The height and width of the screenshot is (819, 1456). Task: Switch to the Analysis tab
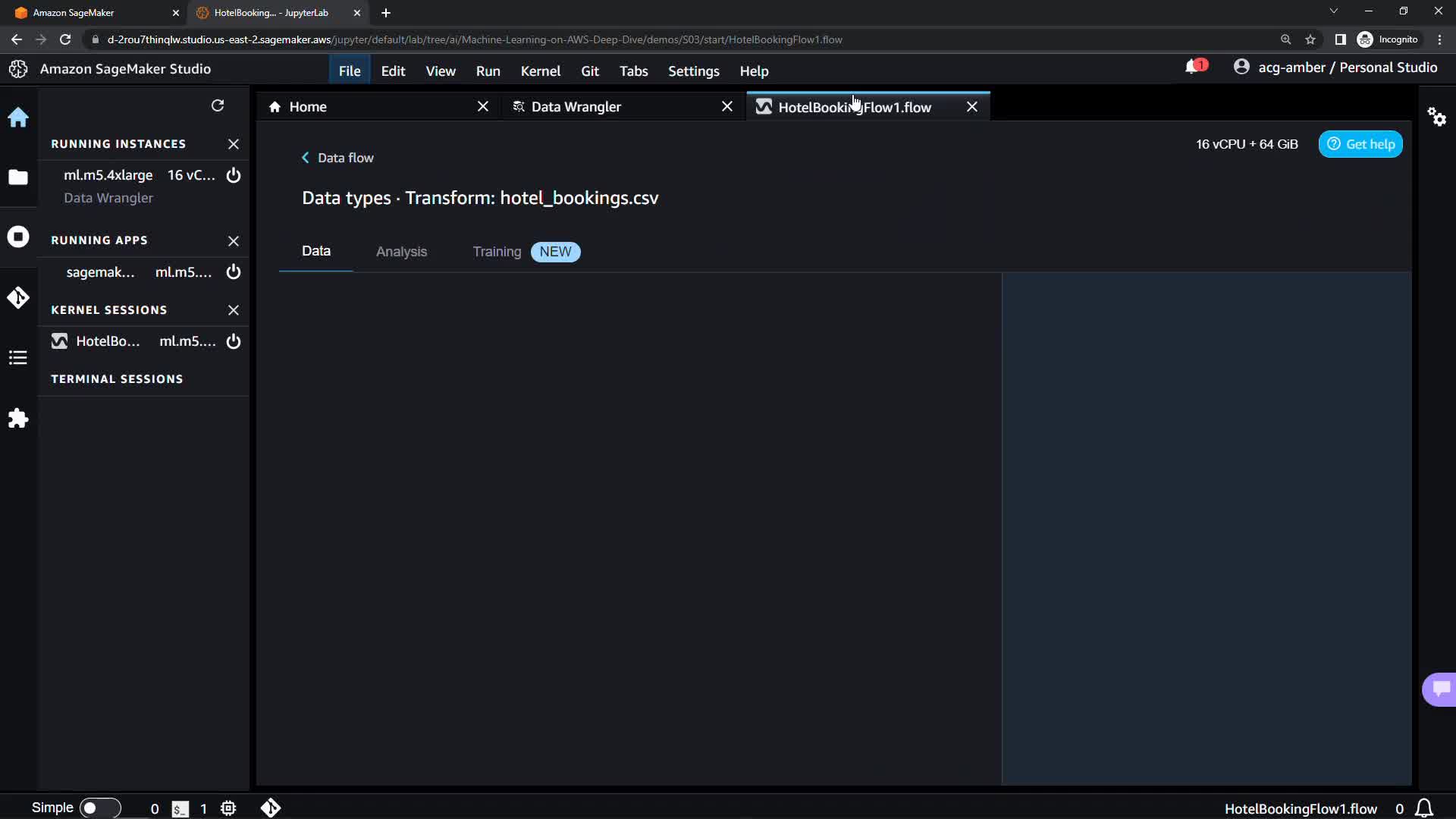coord(401,252)
